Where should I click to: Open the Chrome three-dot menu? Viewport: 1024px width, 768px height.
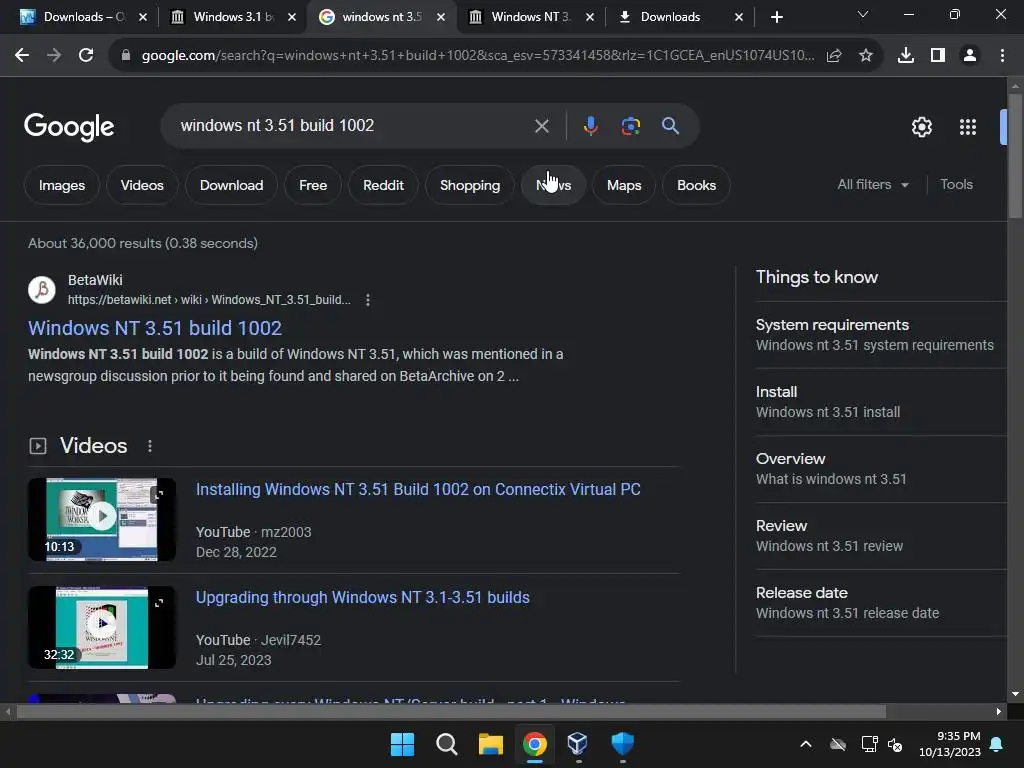pos(1002,56)
